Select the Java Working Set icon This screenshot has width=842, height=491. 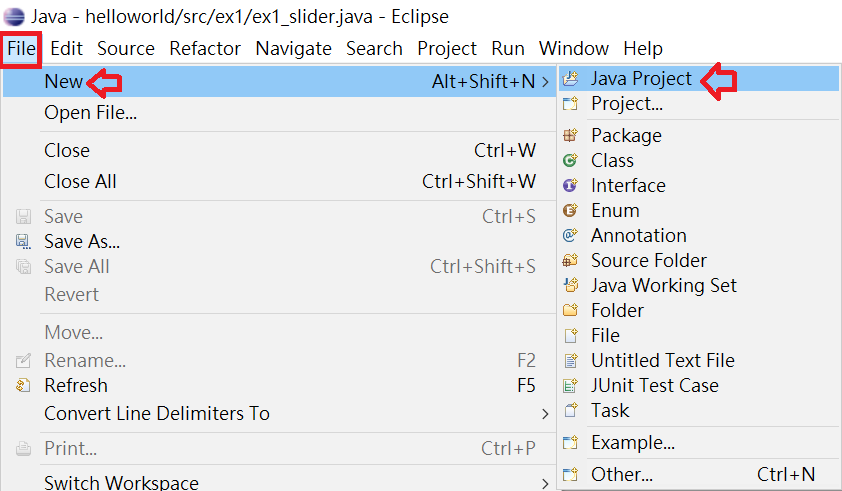click(x=570, y=285)
